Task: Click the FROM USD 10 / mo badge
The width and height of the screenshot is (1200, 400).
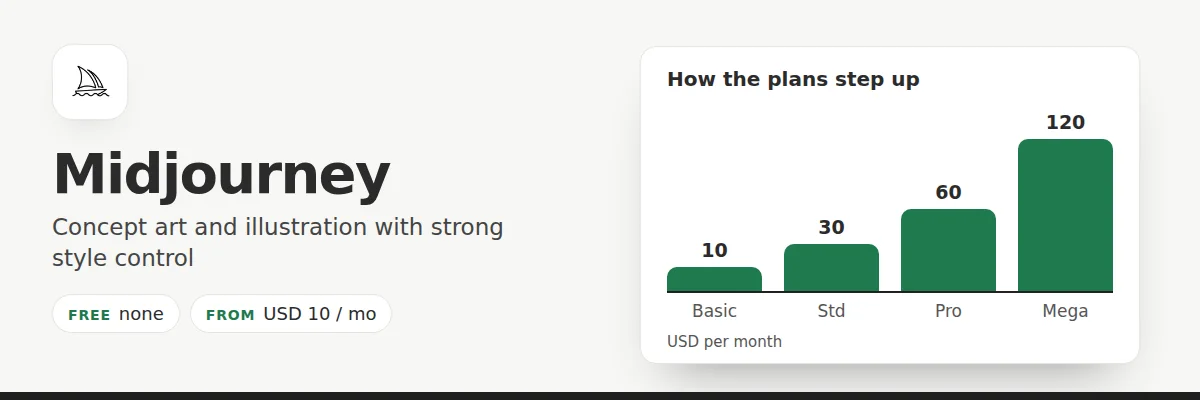Action: [291, 314]
